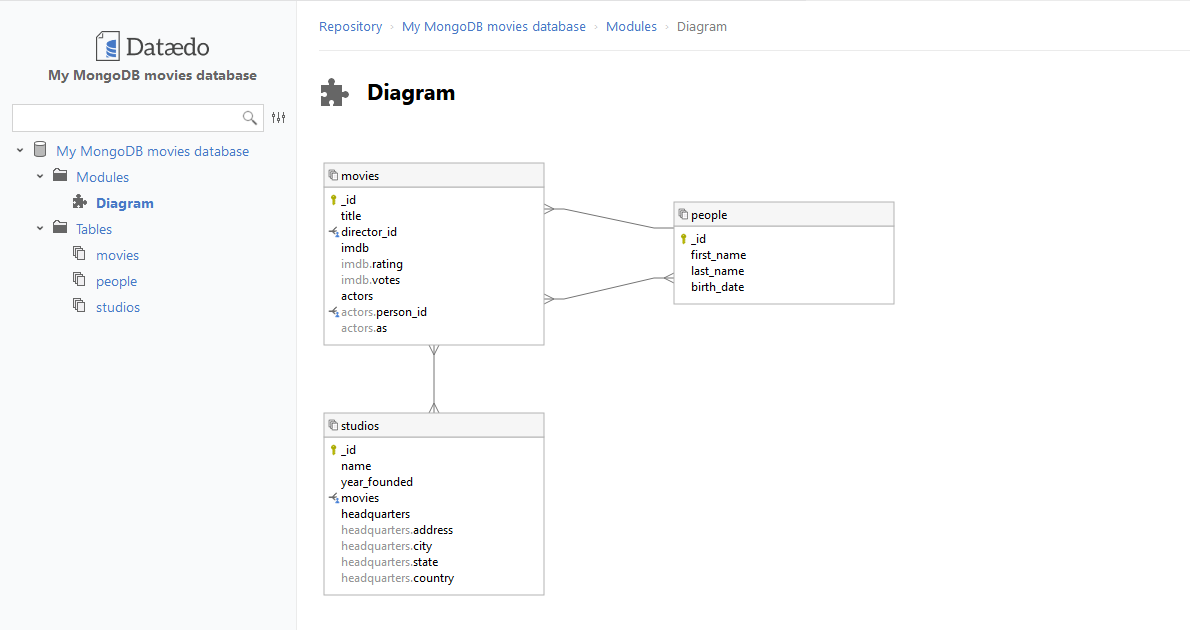Click the Dataedo logo
1190x630 pixels.
pos(152,46)
